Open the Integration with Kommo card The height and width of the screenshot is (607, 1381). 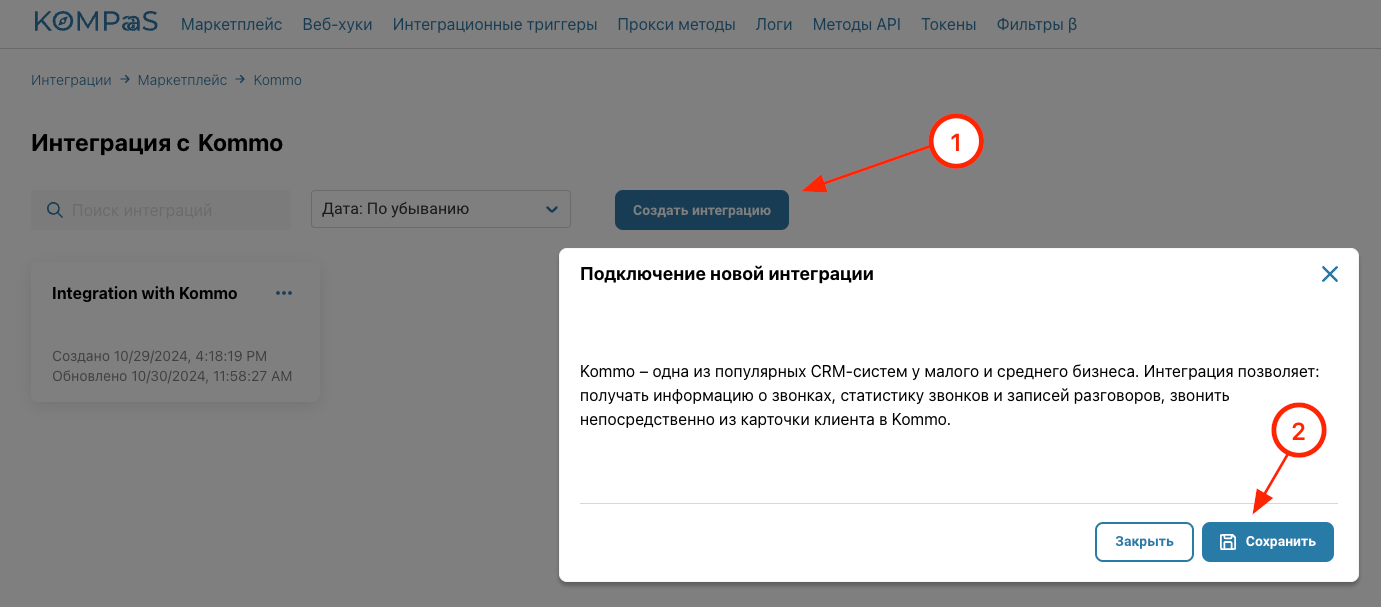tap(175, 333)
